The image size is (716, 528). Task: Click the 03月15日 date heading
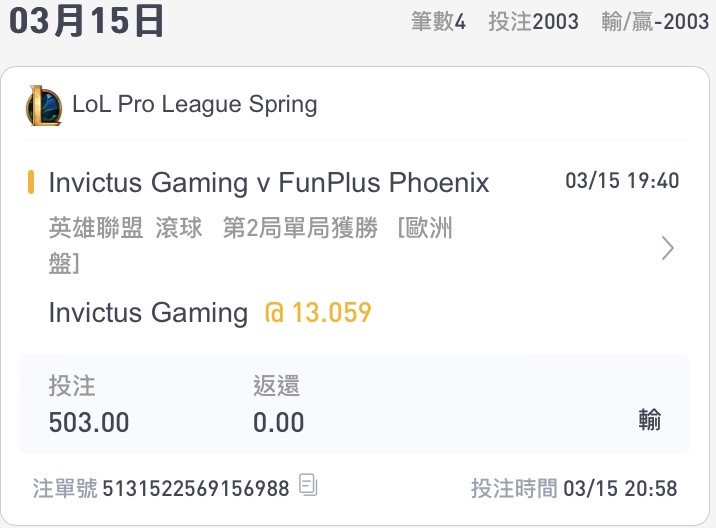pos(86,21)
